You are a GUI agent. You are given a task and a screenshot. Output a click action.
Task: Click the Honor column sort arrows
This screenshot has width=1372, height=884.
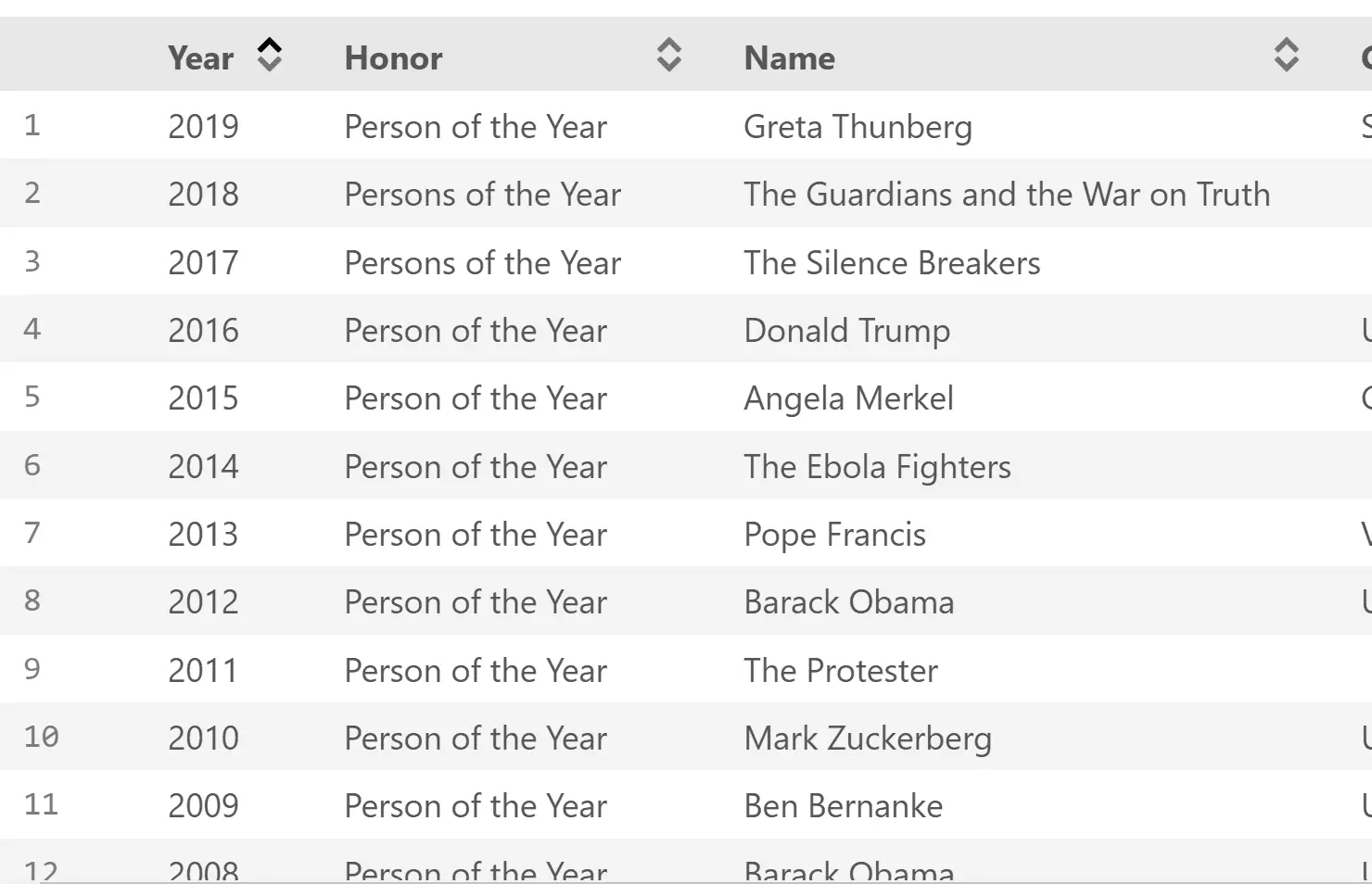coord(668,56)
